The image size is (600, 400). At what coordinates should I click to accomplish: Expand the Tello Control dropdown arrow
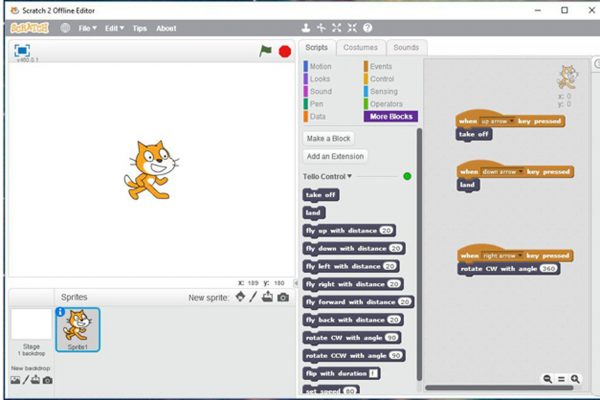[x=349, y=176]
